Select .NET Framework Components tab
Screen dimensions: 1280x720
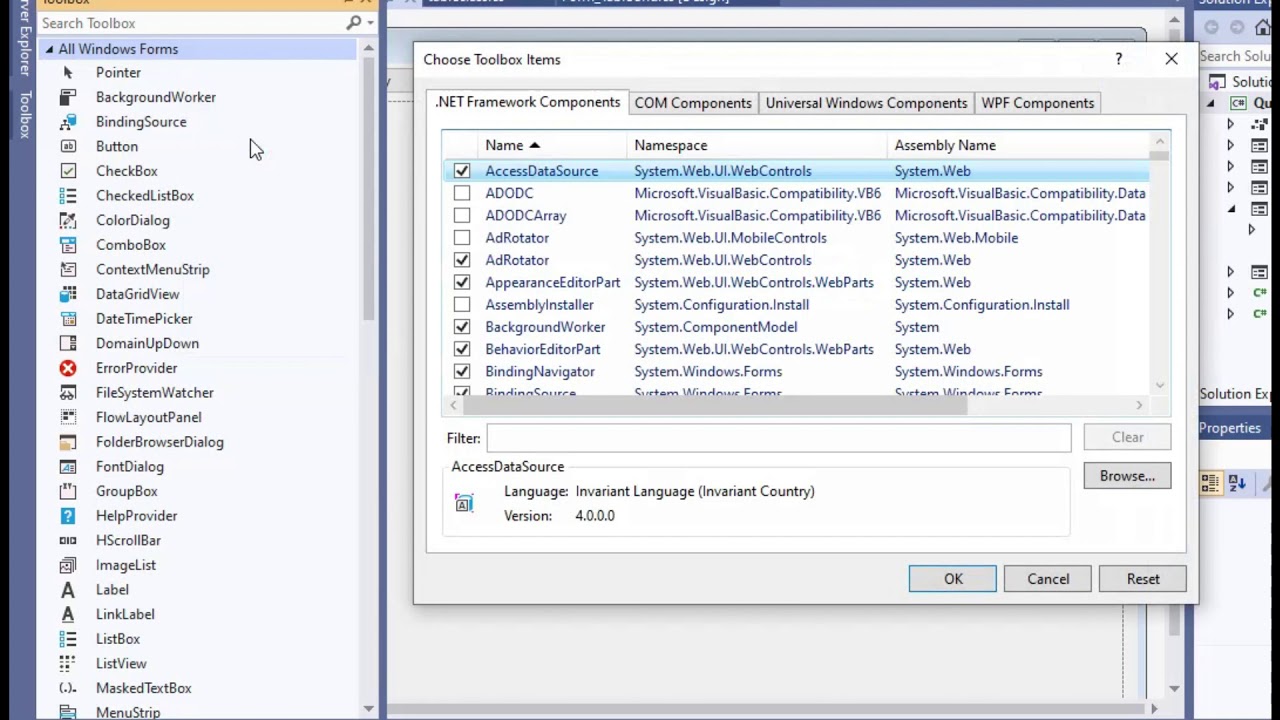point(528,102)
